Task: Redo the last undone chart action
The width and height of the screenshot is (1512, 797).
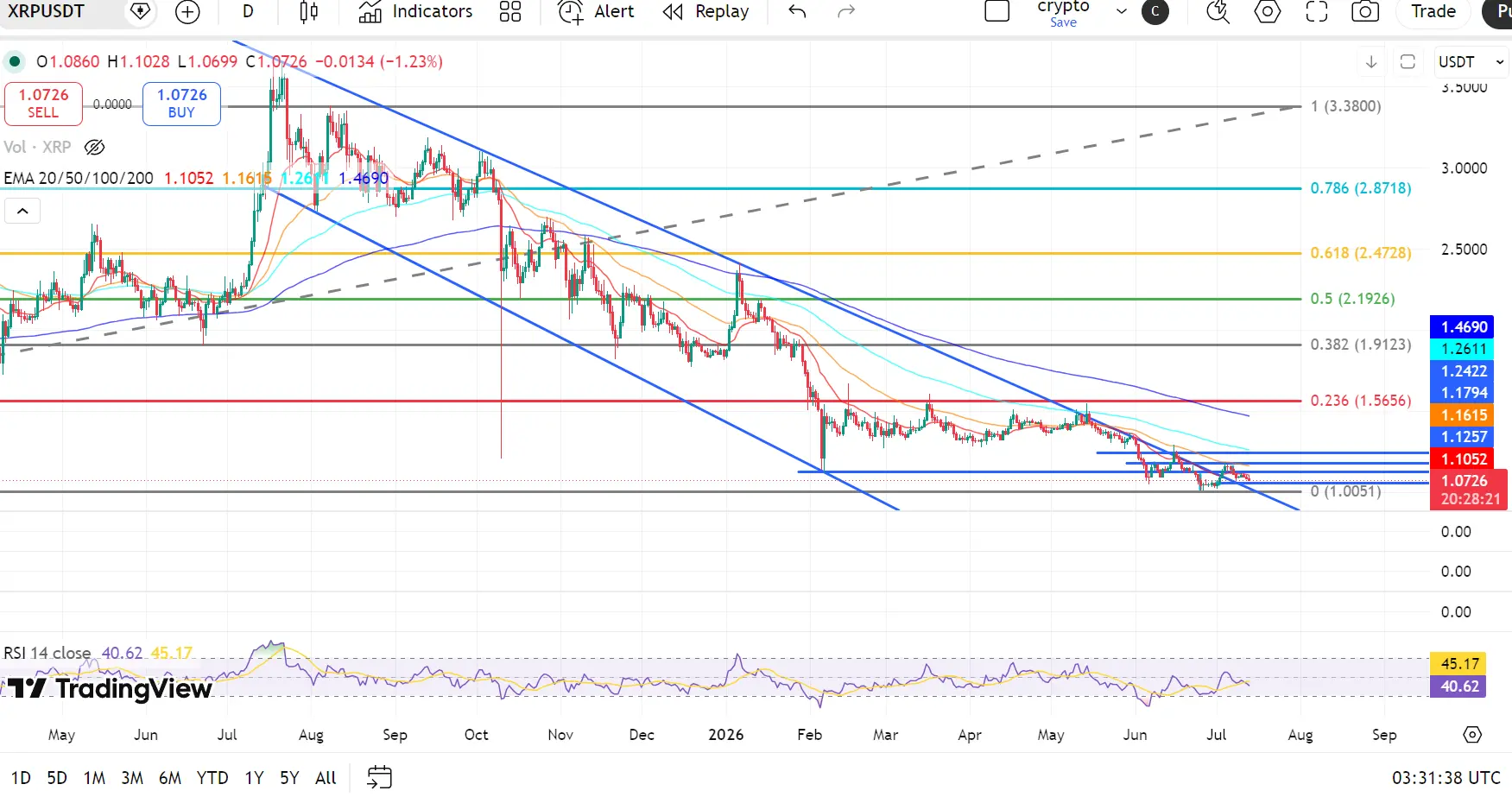Action: [846, 11]
